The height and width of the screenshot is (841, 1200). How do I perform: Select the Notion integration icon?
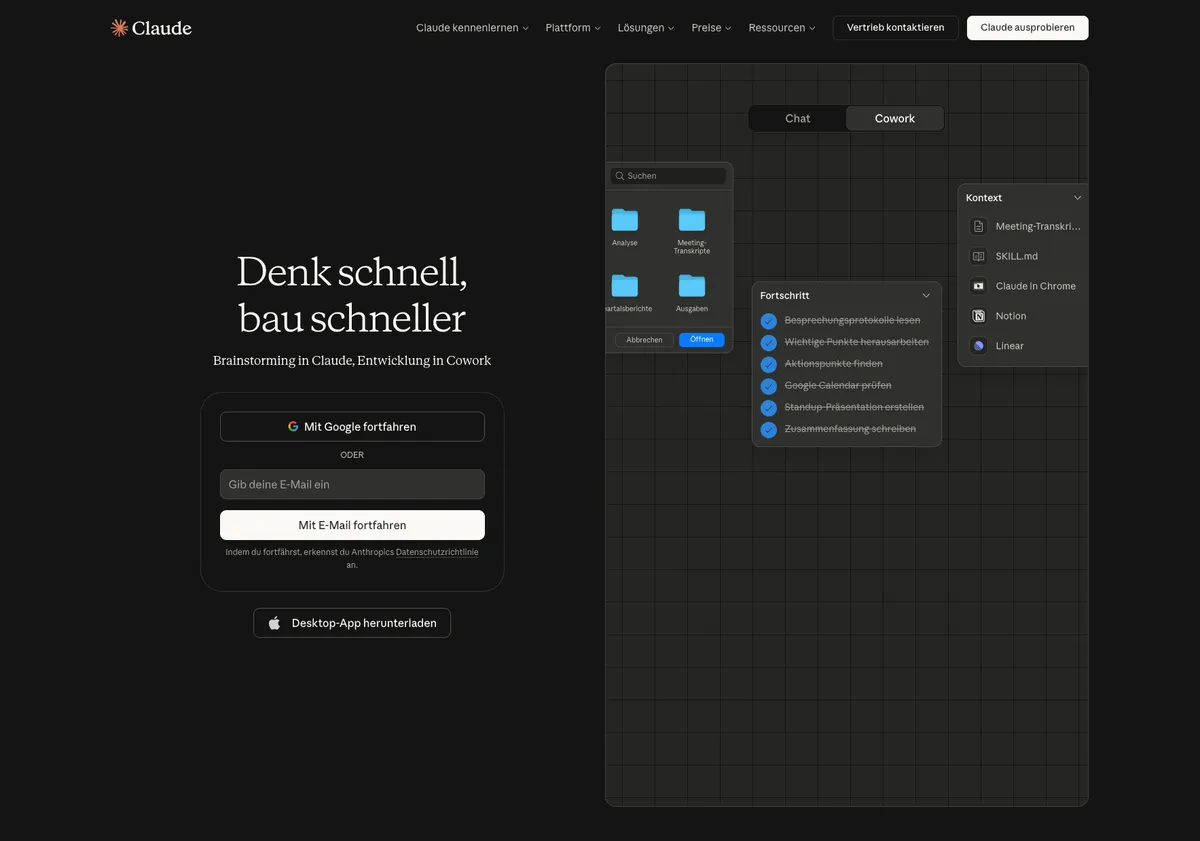coord(977,316)
